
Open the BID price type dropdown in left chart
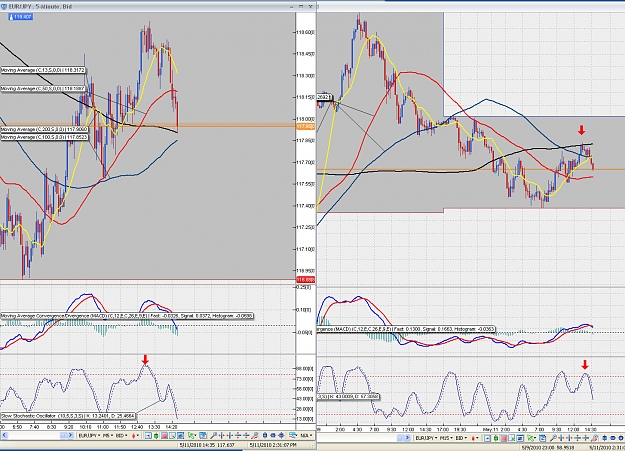coord(121,435)
